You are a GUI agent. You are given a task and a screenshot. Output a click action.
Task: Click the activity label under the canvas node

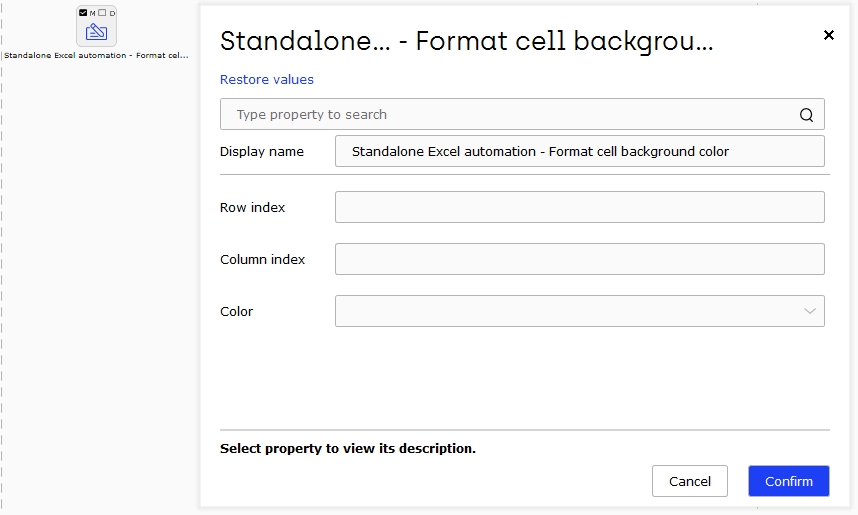click(x=96, y=55)
